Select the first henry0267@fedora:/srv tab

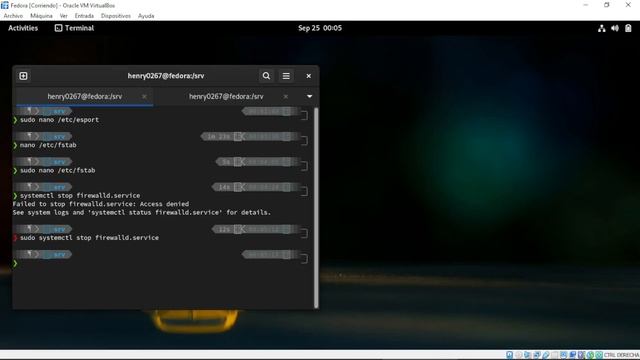(x=84, y=97)
